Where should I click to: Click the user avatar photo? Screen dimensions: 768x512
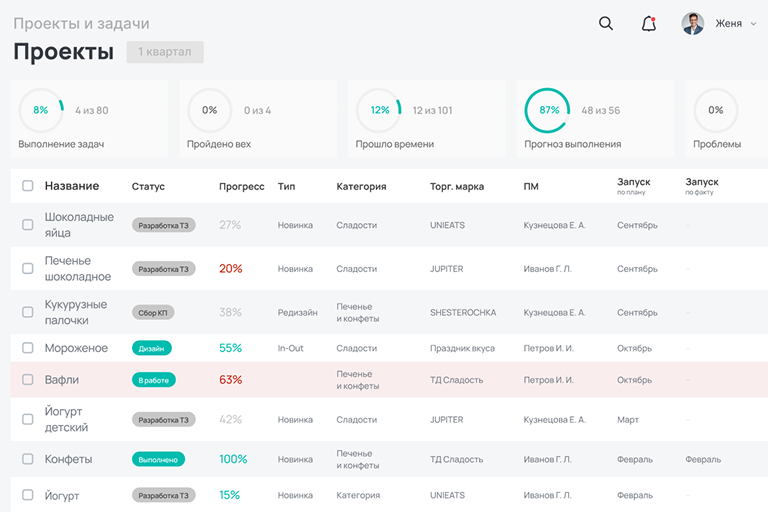coord(693,24)
